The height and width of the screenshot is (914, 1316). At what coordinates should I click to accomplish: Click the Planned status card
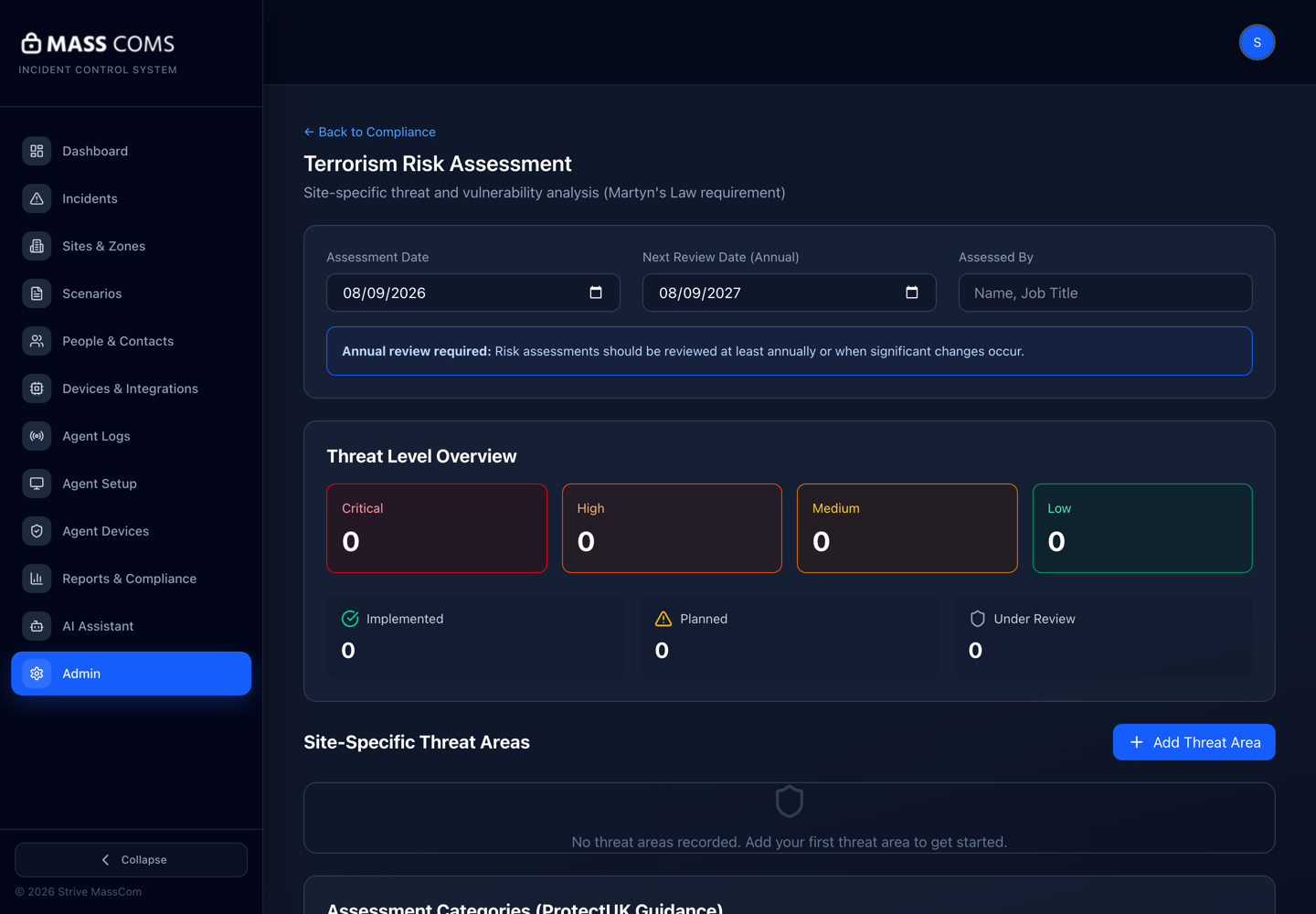click(x=790, y=637)
